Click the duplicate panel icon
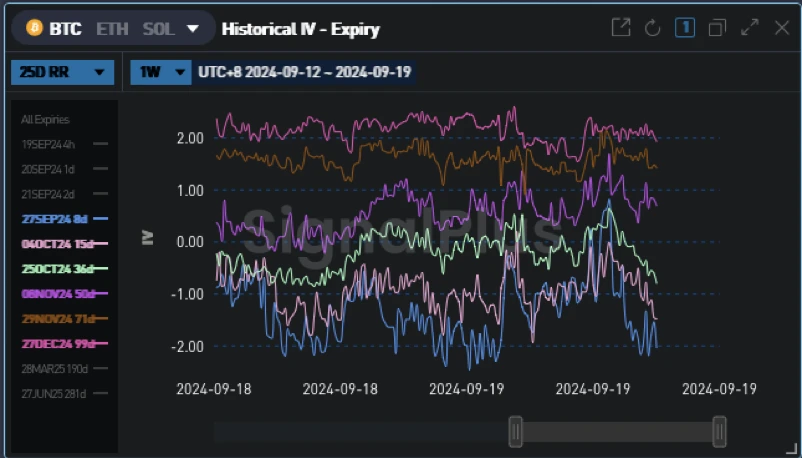 pos(717,28)
